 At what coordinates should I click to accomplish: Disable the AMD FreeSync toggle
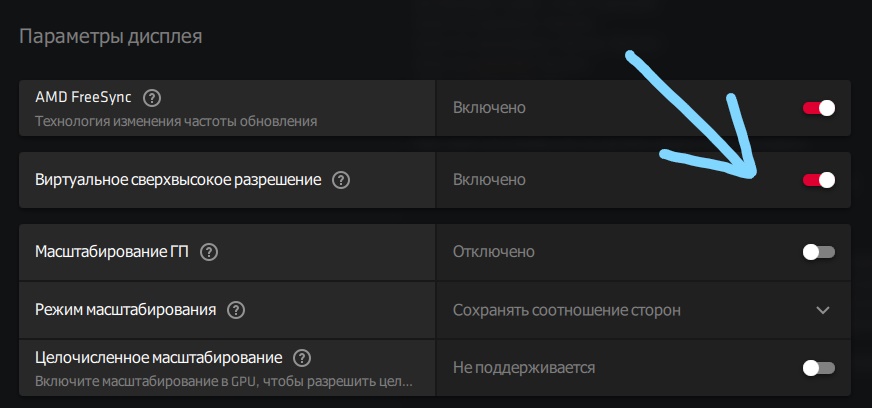coord(818,108)
